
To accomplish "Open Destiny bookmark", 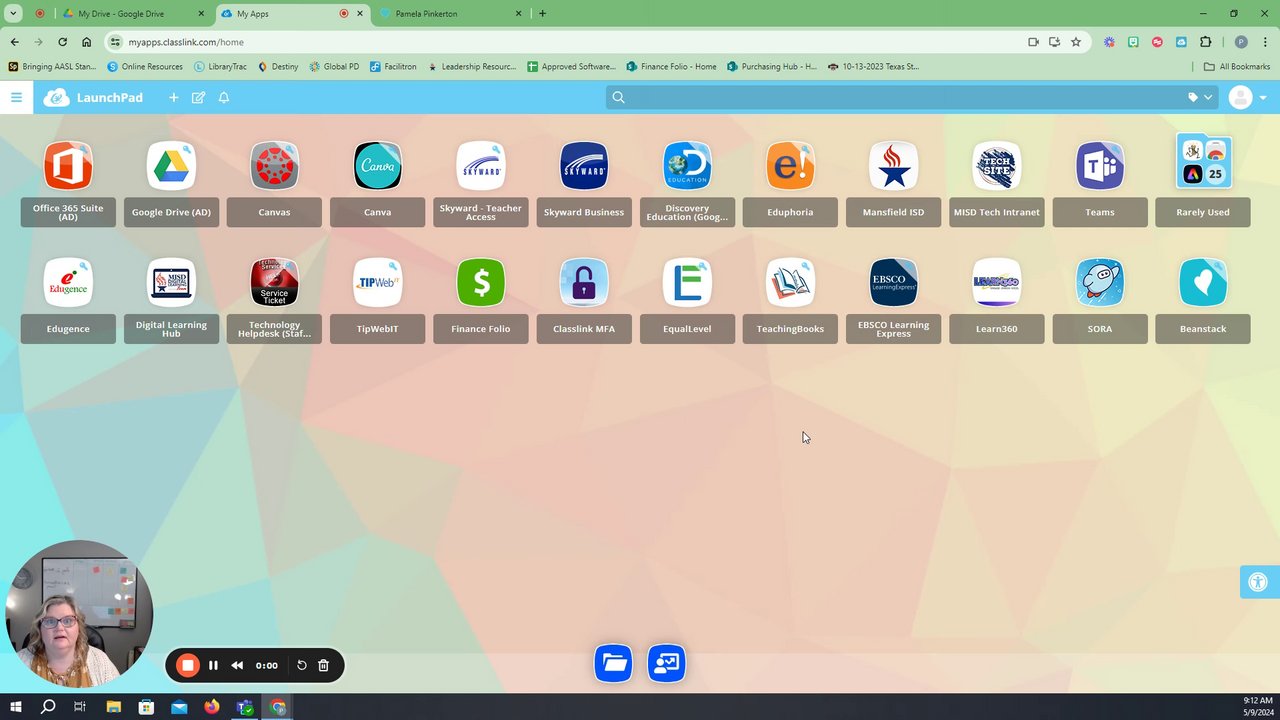I will pyautogui.click(x=278, y=66).
